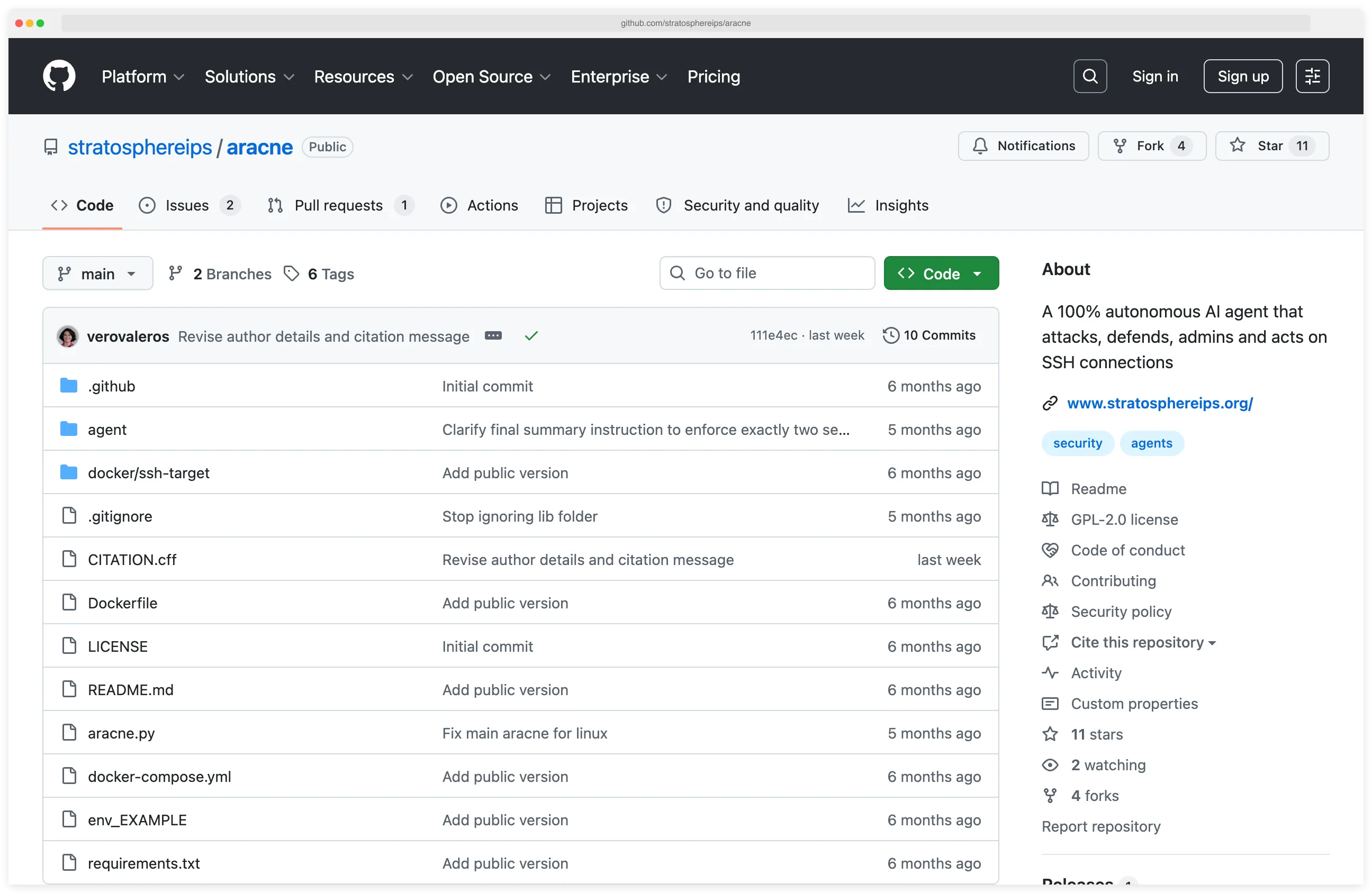Click the link chain icon beside the website URL
This screenshot has width=1372, height=893.
click(1050, 403)
